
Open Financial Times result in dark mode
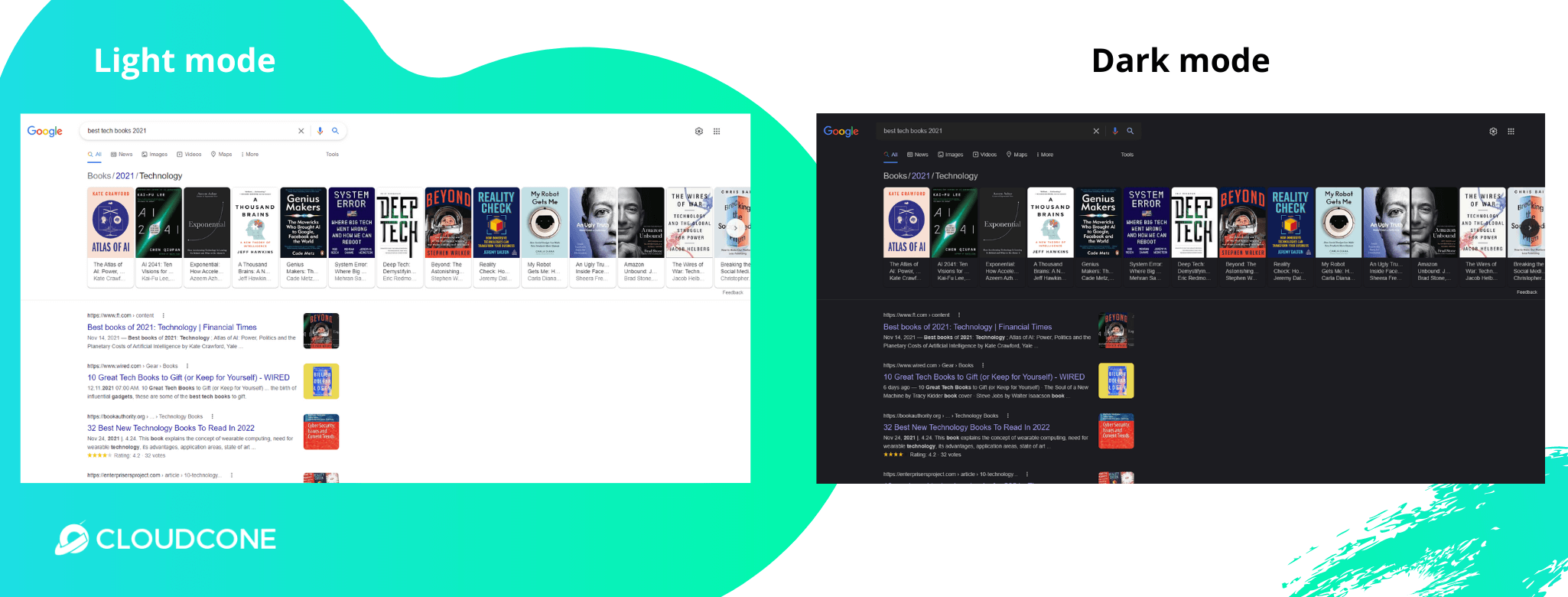tap(968, 327)
